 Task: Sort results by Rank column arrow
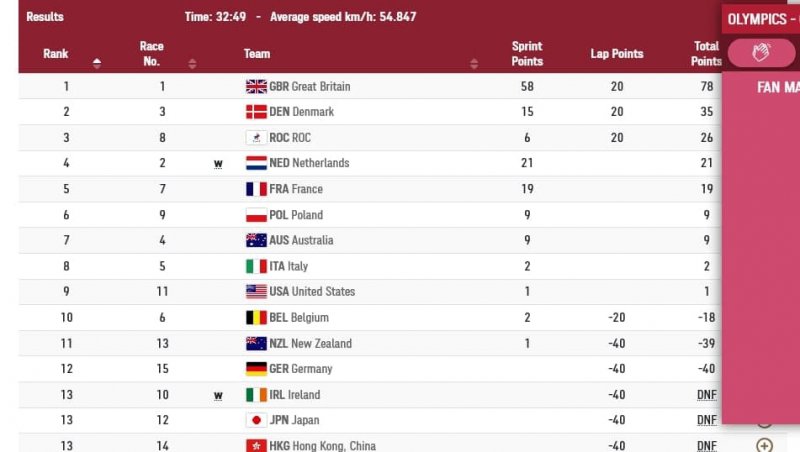[x=97, y=63]
